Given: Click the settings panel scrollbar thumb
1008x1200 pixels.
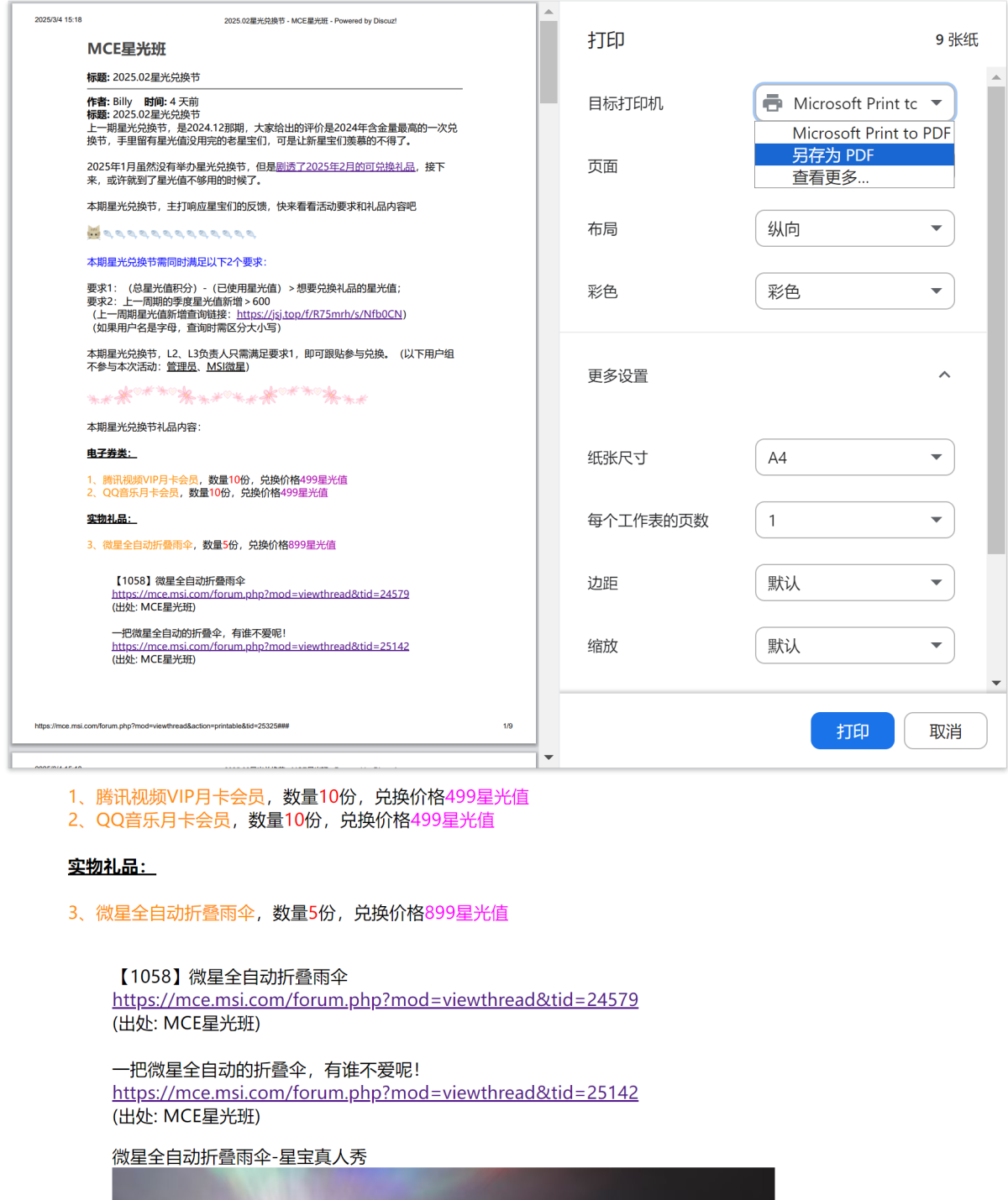Looking at the screenshot, I should pyautogui.click(x=996, y=320).
